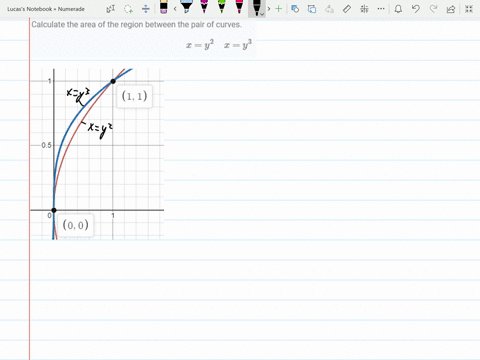Open black pen options dropdown arrow
This screenshot has width=480, height=360.
click(262, 14)
